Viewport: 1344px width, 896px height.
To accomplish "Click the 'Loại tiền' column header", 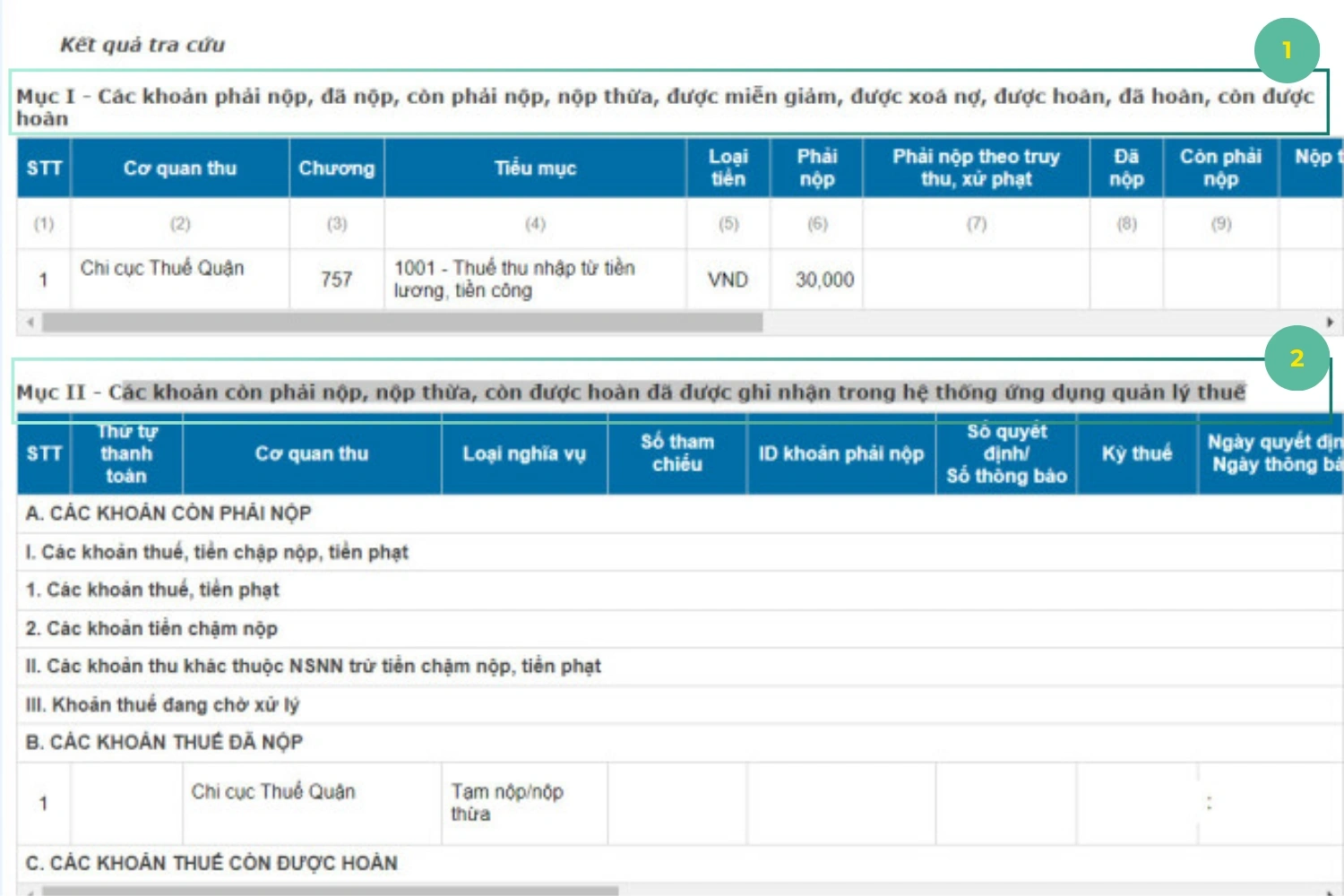I will (x=728, y=168).
